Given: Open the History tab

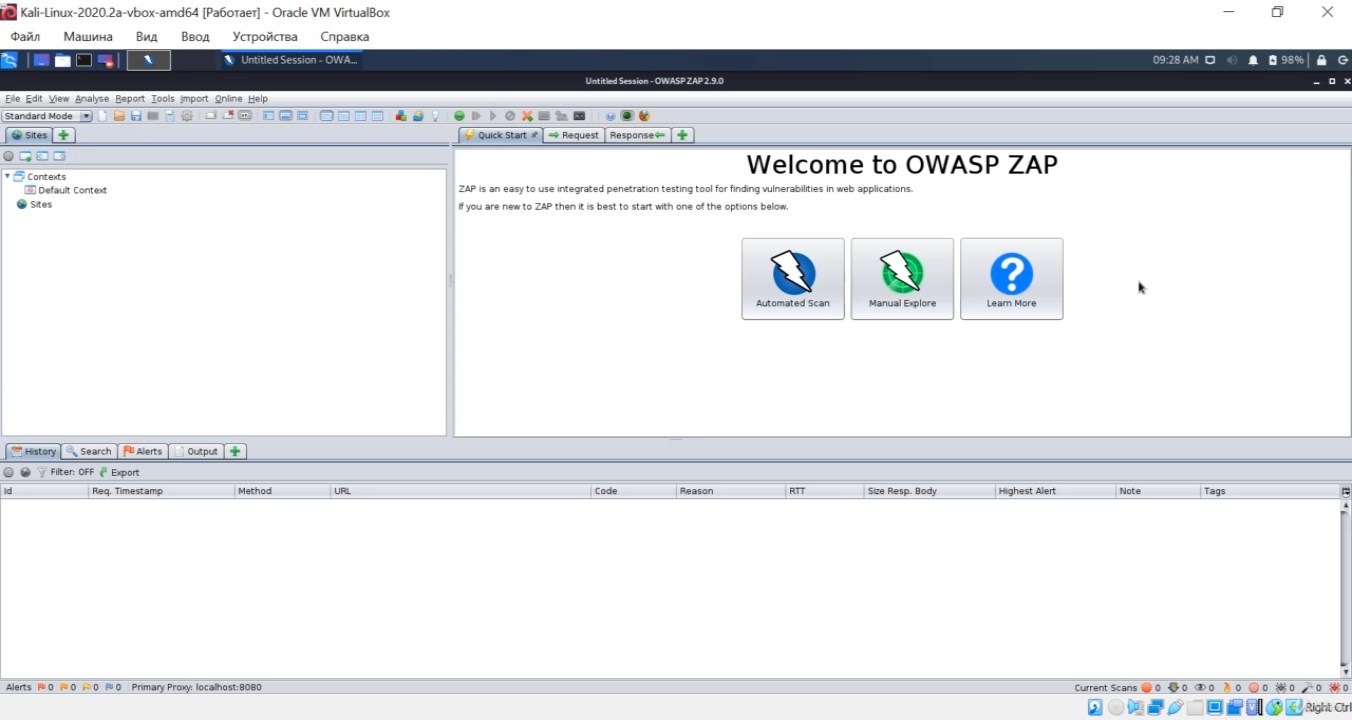Looking at the screenshot, I should coord(33,451).
